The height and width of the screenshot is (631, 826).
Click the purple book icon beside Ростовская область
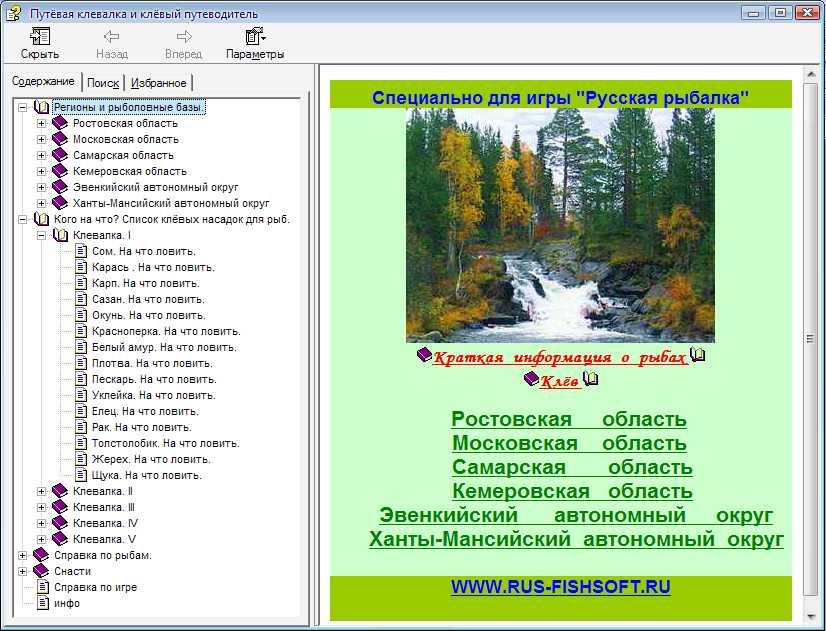click(60, 123)
